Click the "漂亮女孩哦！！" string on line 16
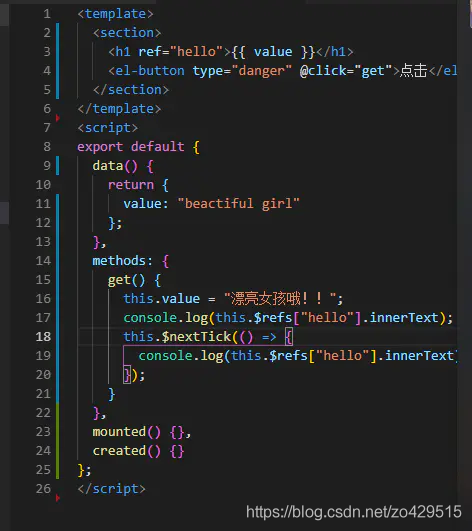This screenshot has width=472, height=531. (x=280, y=299)
